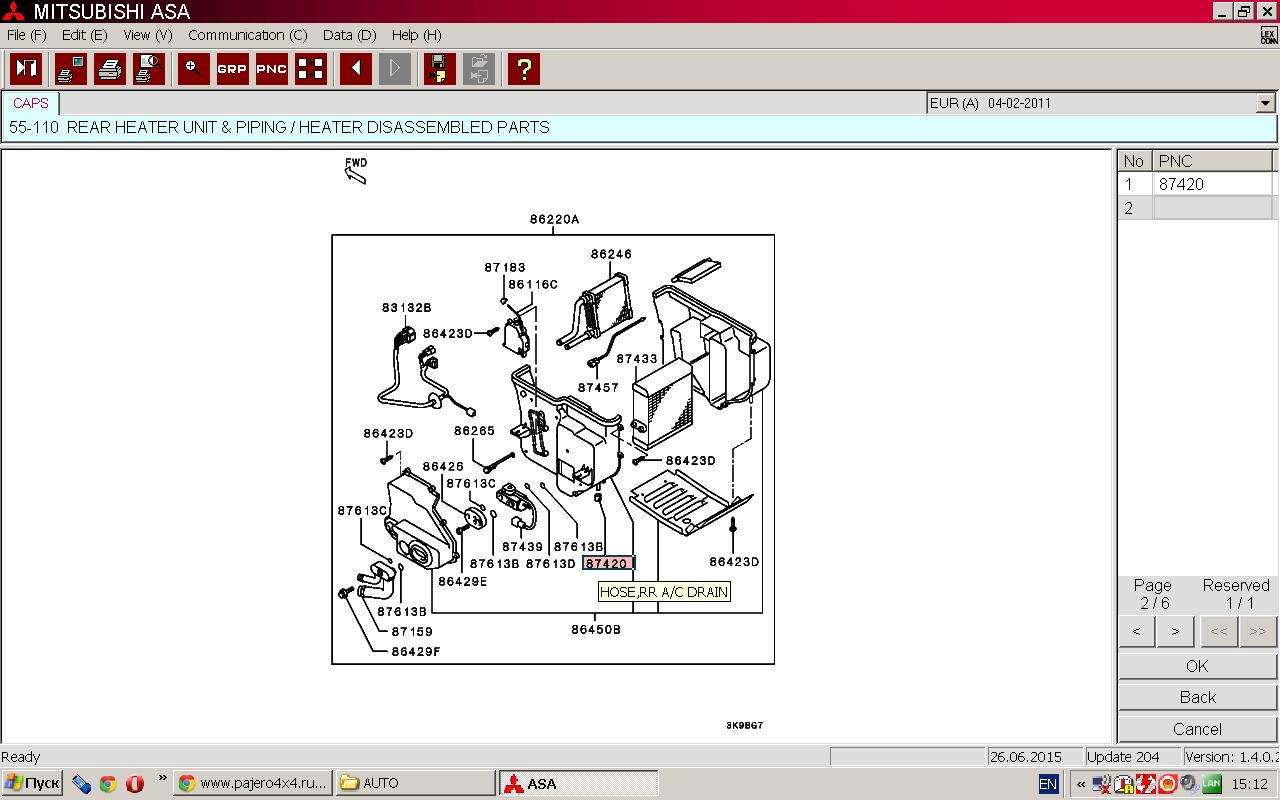Click the highlighted 87420 part number label
This screenshot has height=800, width=1280.
pos(607,563)
